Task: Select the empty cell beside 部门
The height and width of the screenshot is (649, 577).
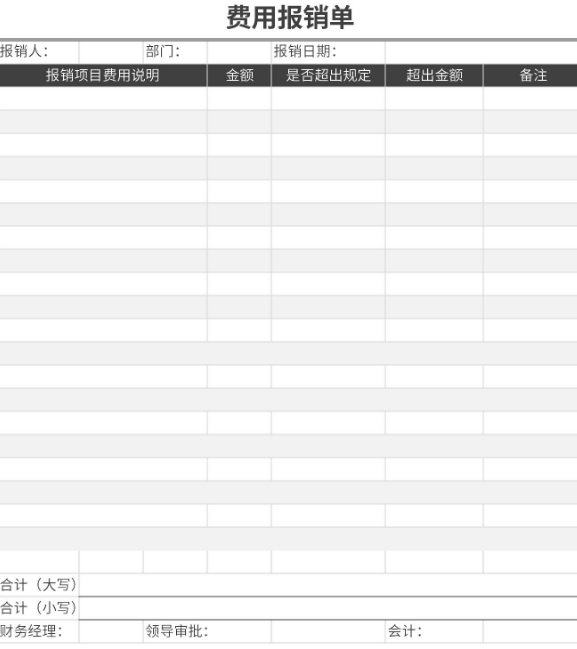Action: click(239, 52)
